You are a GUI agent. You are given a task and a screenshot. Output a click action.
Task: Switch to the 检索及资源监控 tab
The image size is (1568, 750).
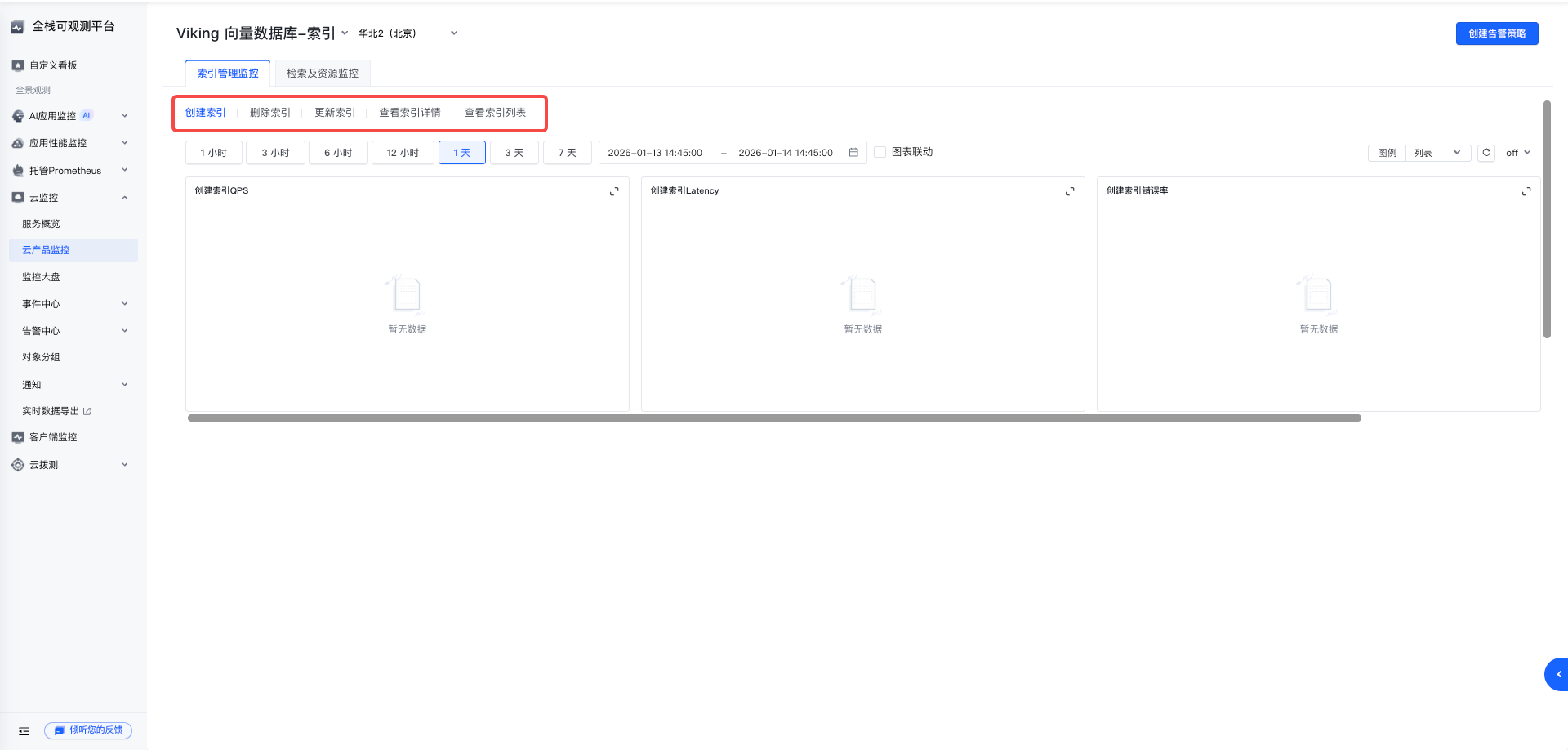click(x=323, y=74)
